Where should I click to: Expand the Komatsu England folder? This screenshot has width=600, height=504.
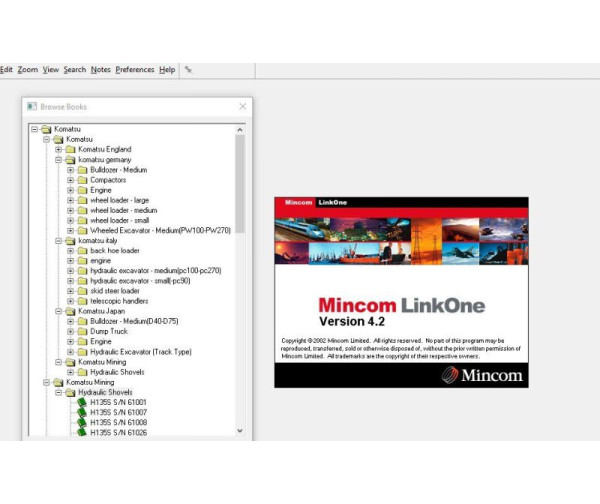(x=59, y=150)
